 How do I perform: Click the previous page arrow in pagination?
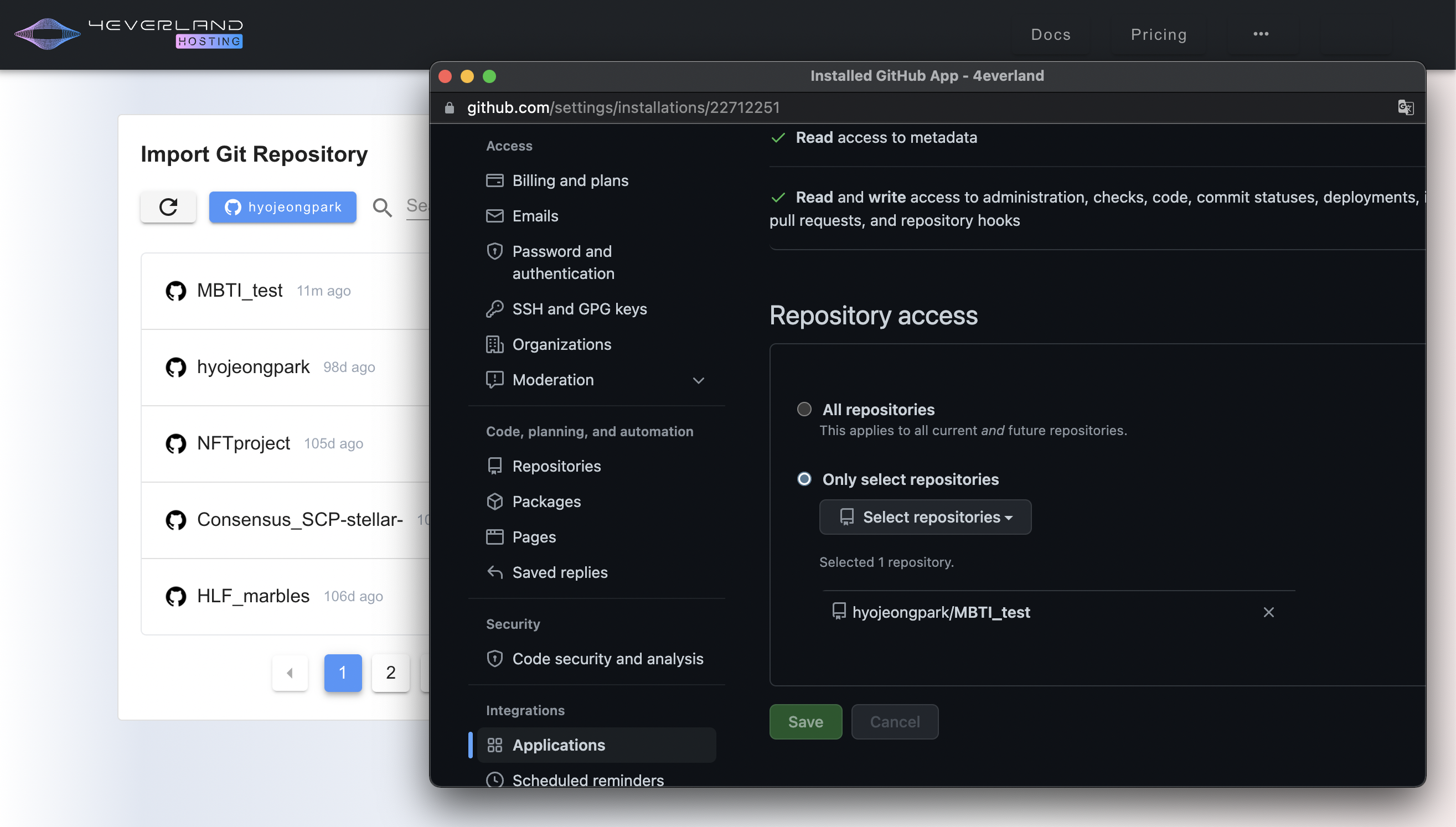pos(290,673)
